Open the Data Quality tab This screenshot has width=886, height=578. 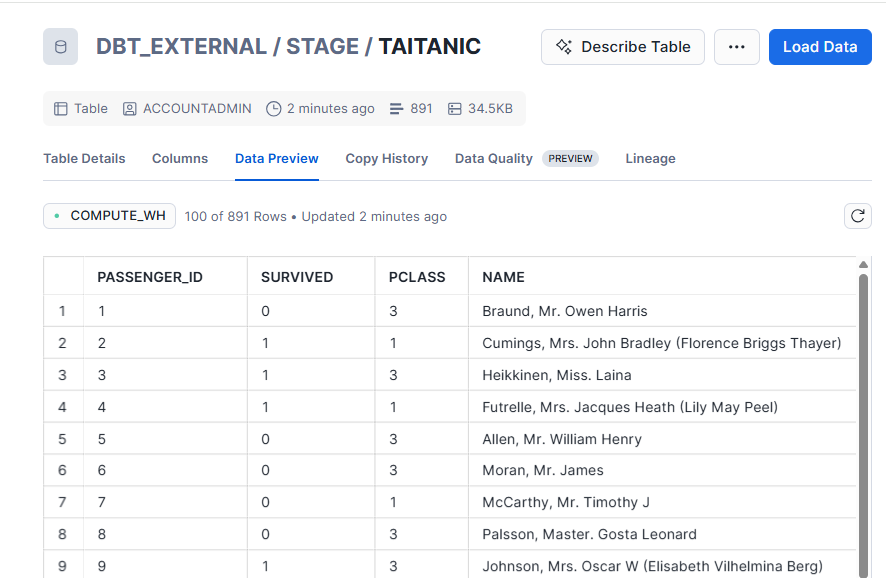coord(494,158)
